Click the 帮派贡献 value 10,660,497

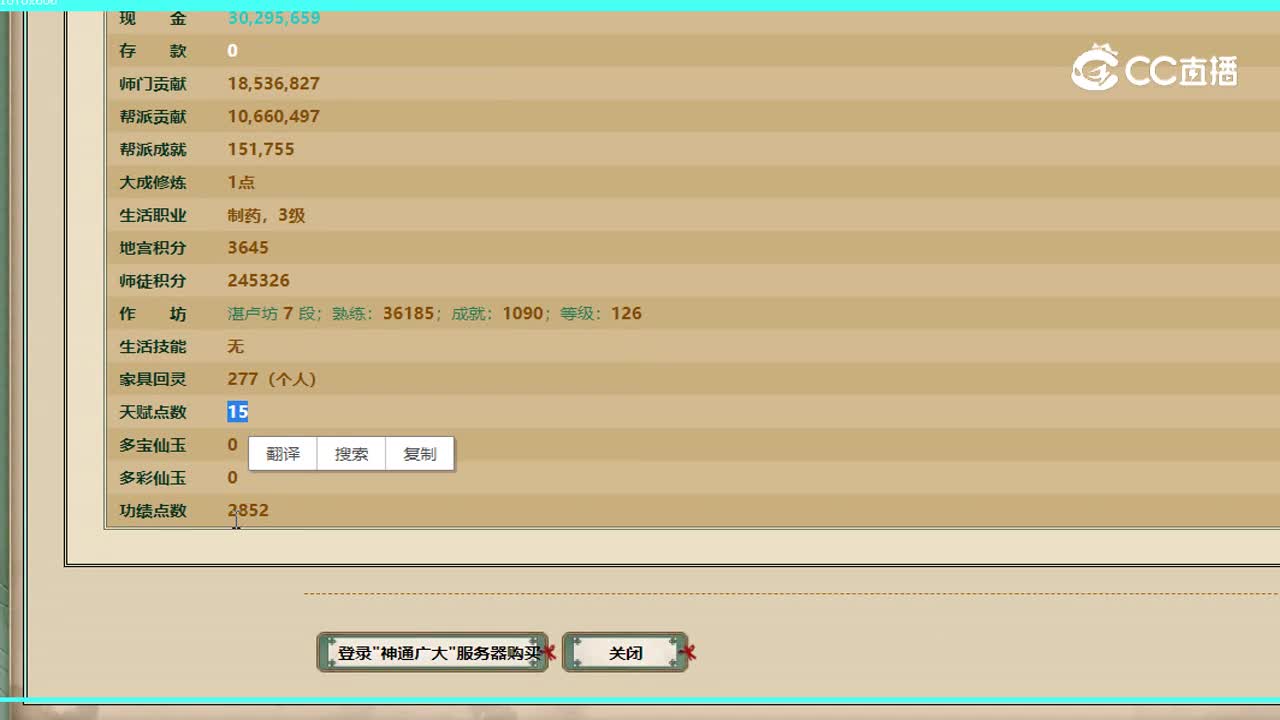274,117
